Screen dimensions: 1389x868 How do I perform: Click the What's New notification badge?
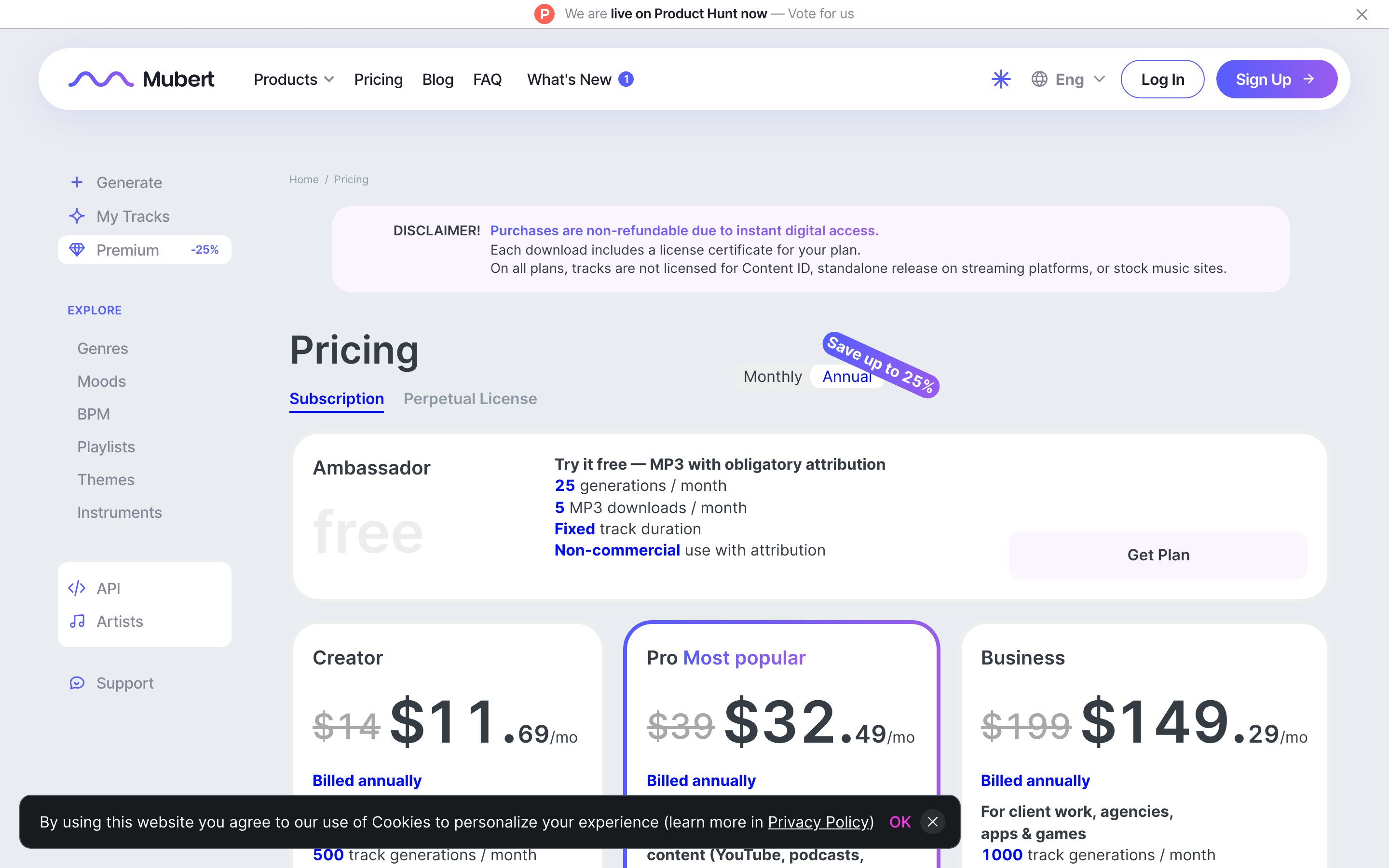pos(626,79)
